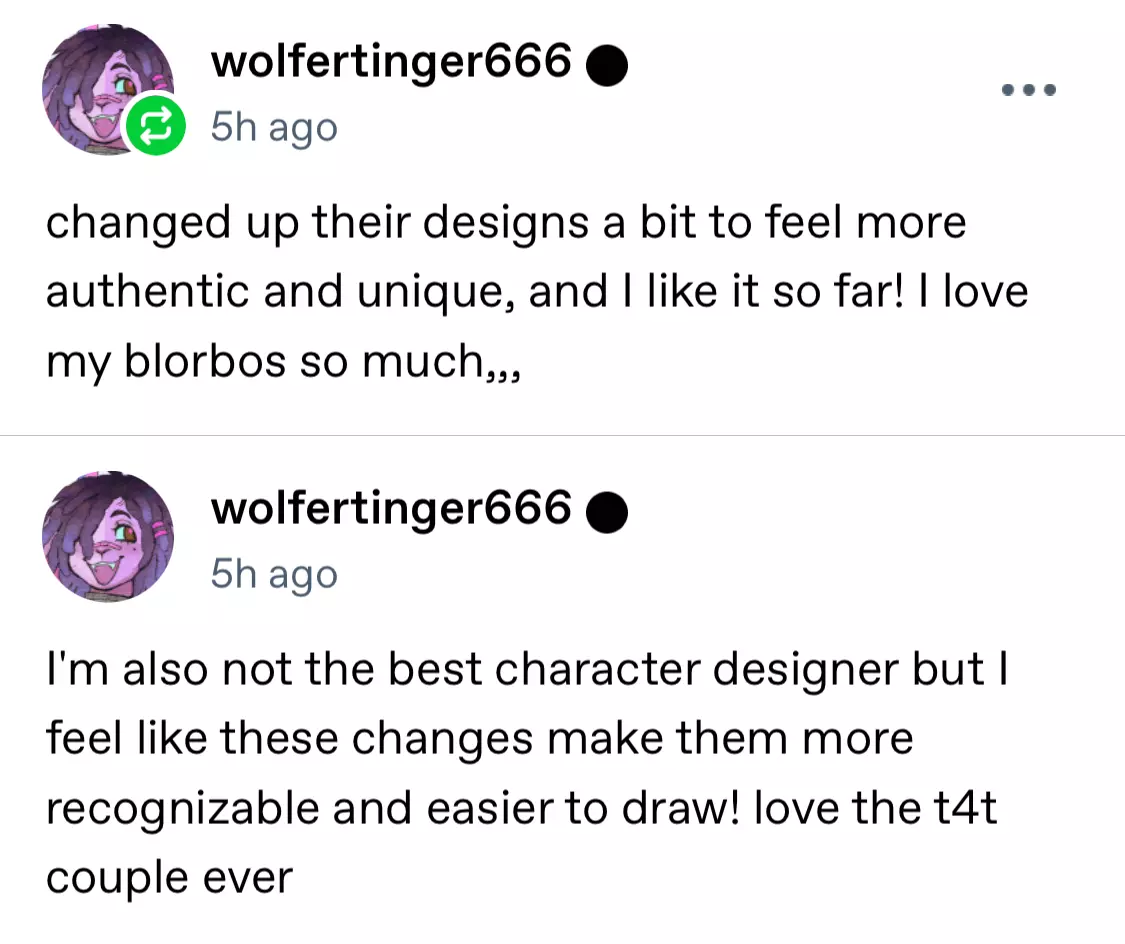Visit wolfertinger666 blog from top post username

point(390,64)
